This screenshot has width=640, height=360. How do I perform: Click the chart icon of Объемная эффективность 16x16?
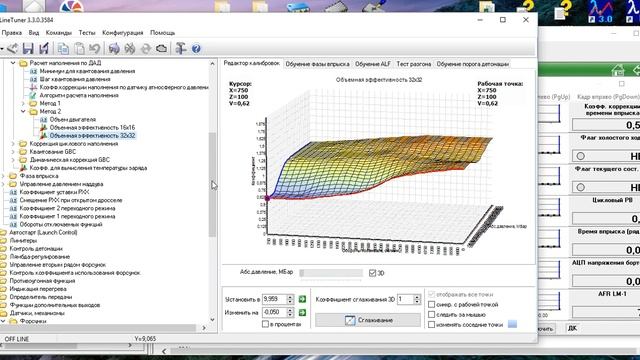pyautogui.click(x=43, y=128)
